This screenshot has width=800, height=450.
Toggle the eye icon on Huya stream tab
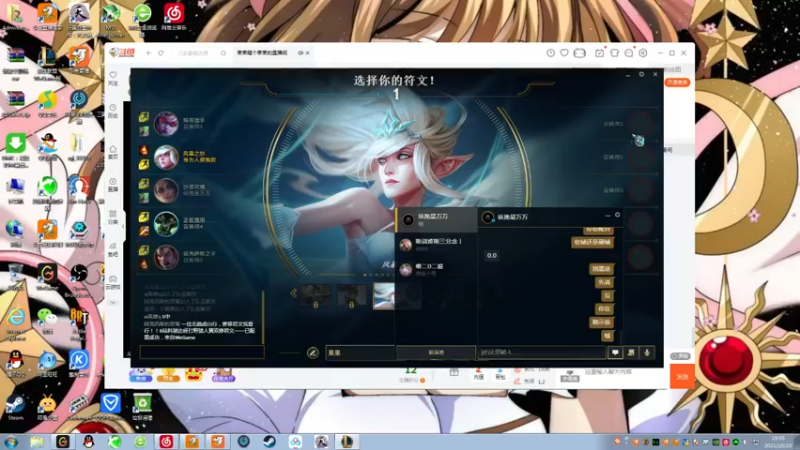[x=301, y=53]
